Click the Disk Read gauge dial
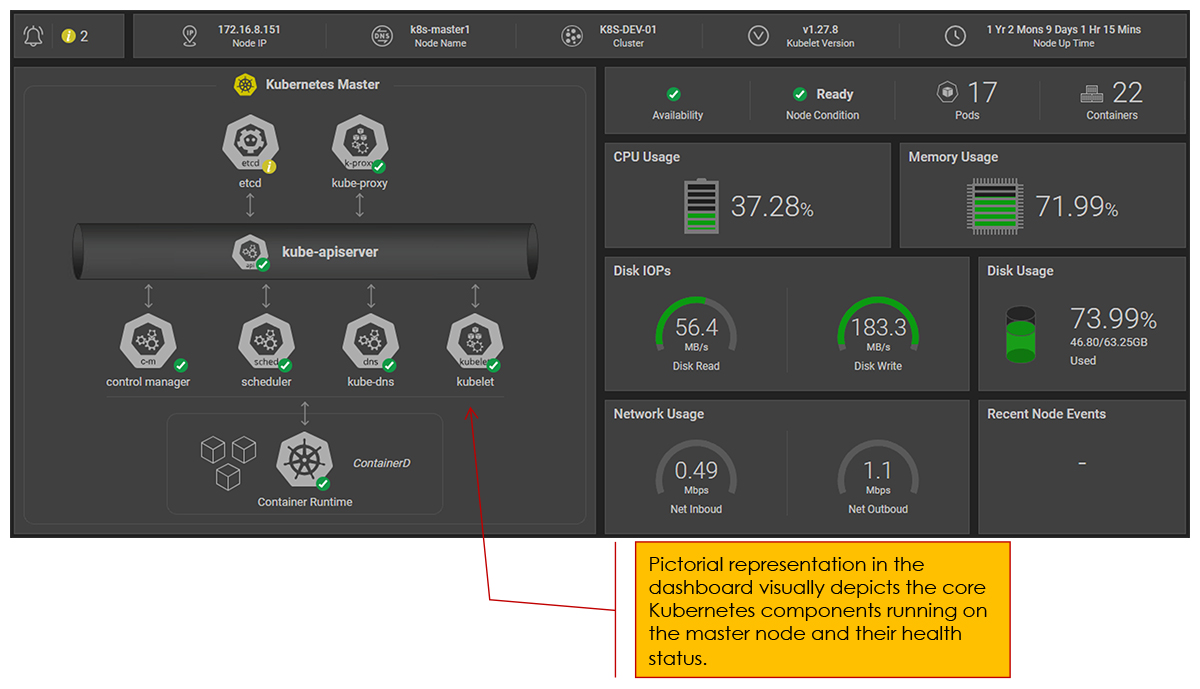This screenshot has width=1200, height=689. pos(696,328)
